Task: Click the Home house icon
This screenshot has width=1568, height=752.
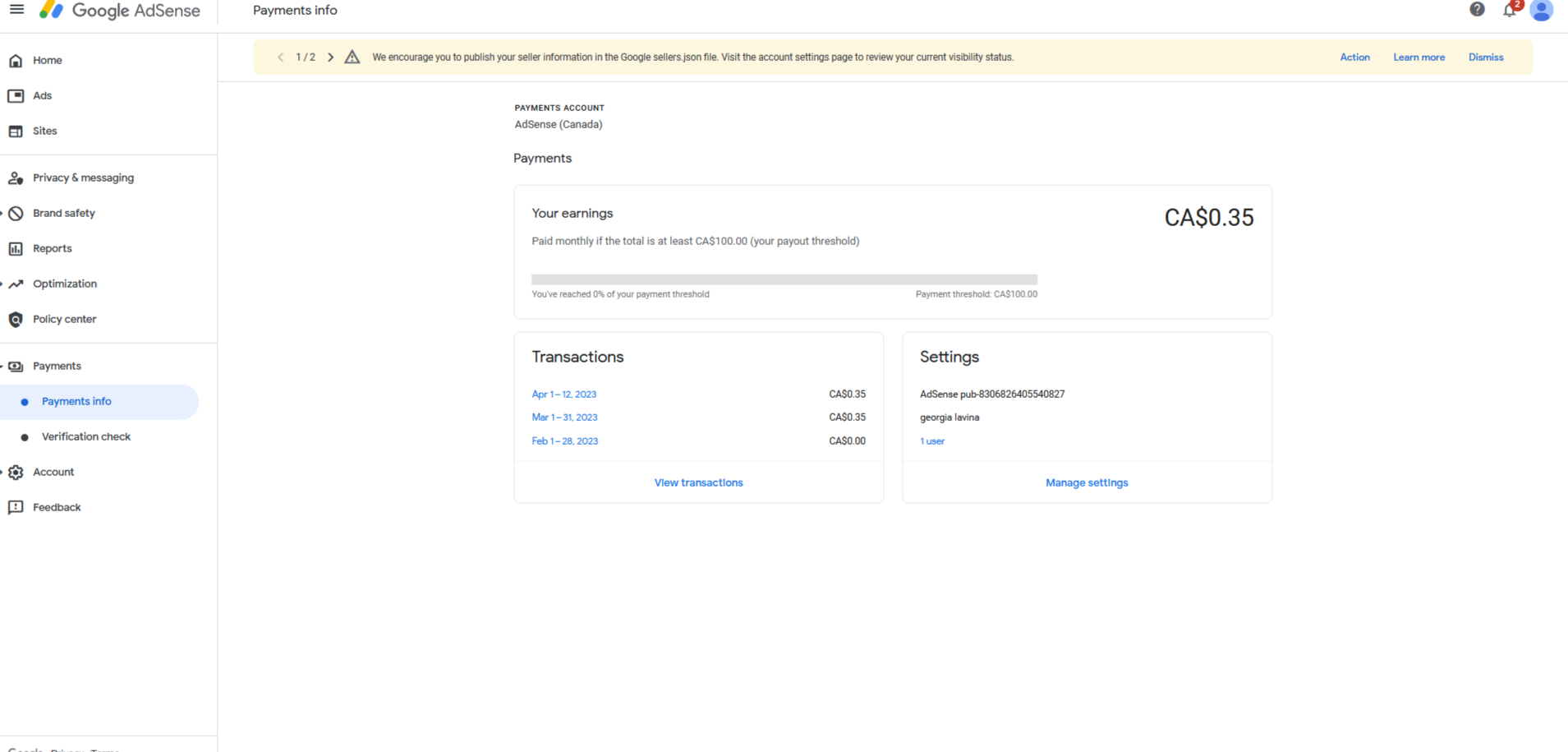Action: [x=16, y=61]
